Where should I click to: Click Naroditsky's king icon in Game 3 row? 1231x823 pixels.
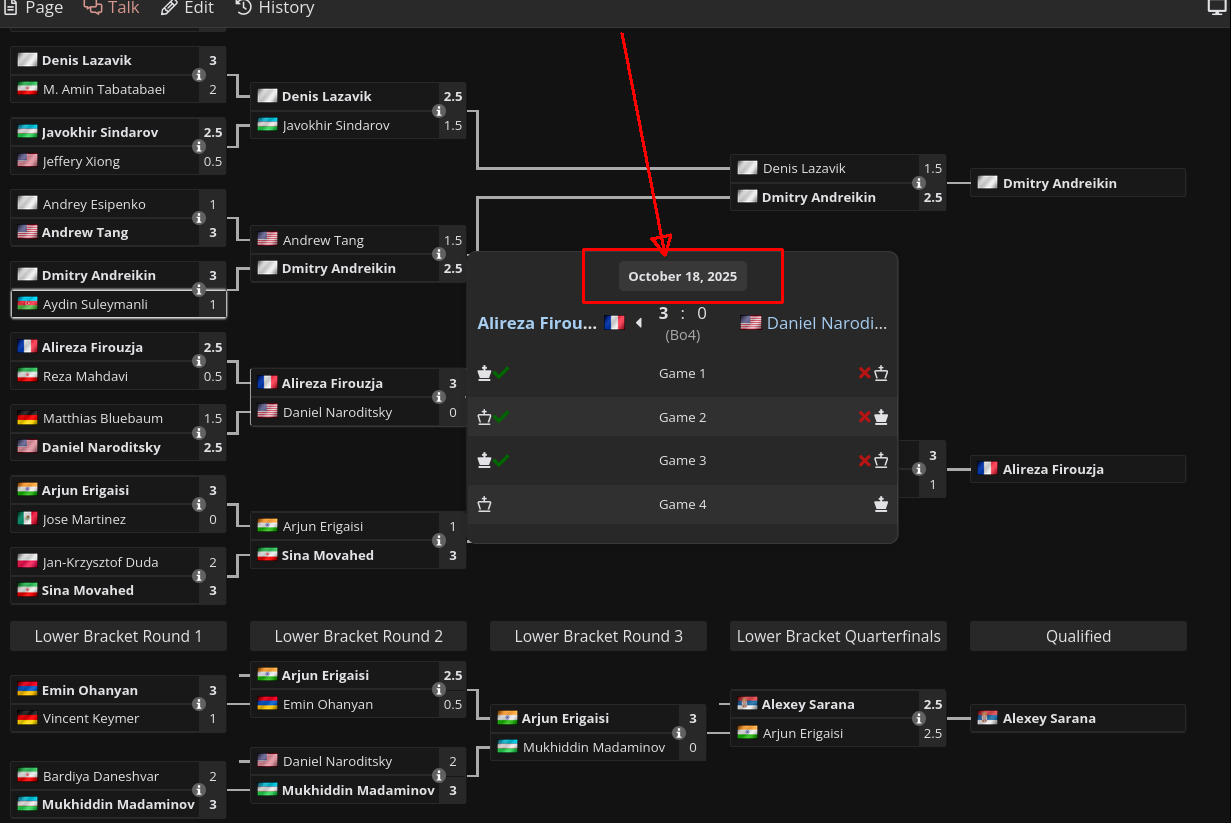point(881,460)
